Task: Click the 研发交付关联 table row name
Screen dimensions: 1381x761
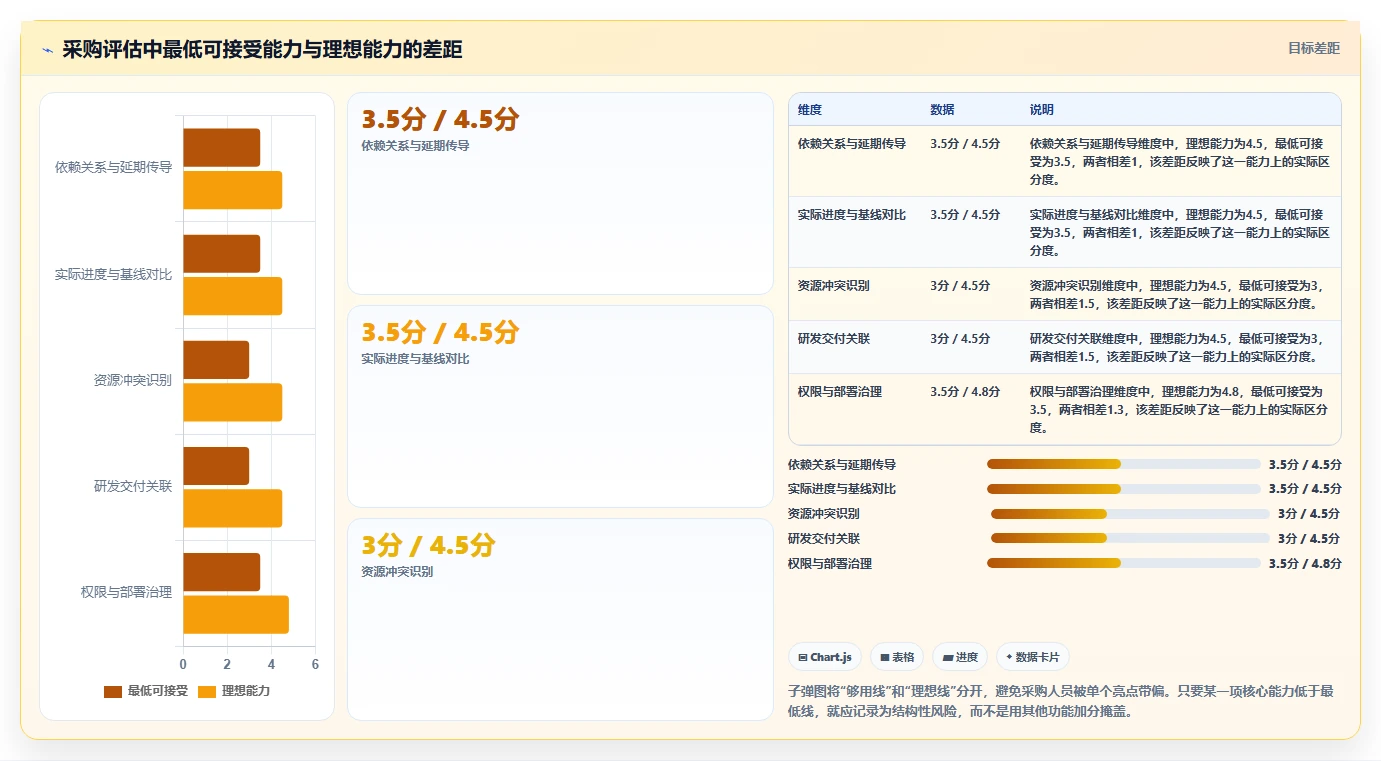Action: 834,339
